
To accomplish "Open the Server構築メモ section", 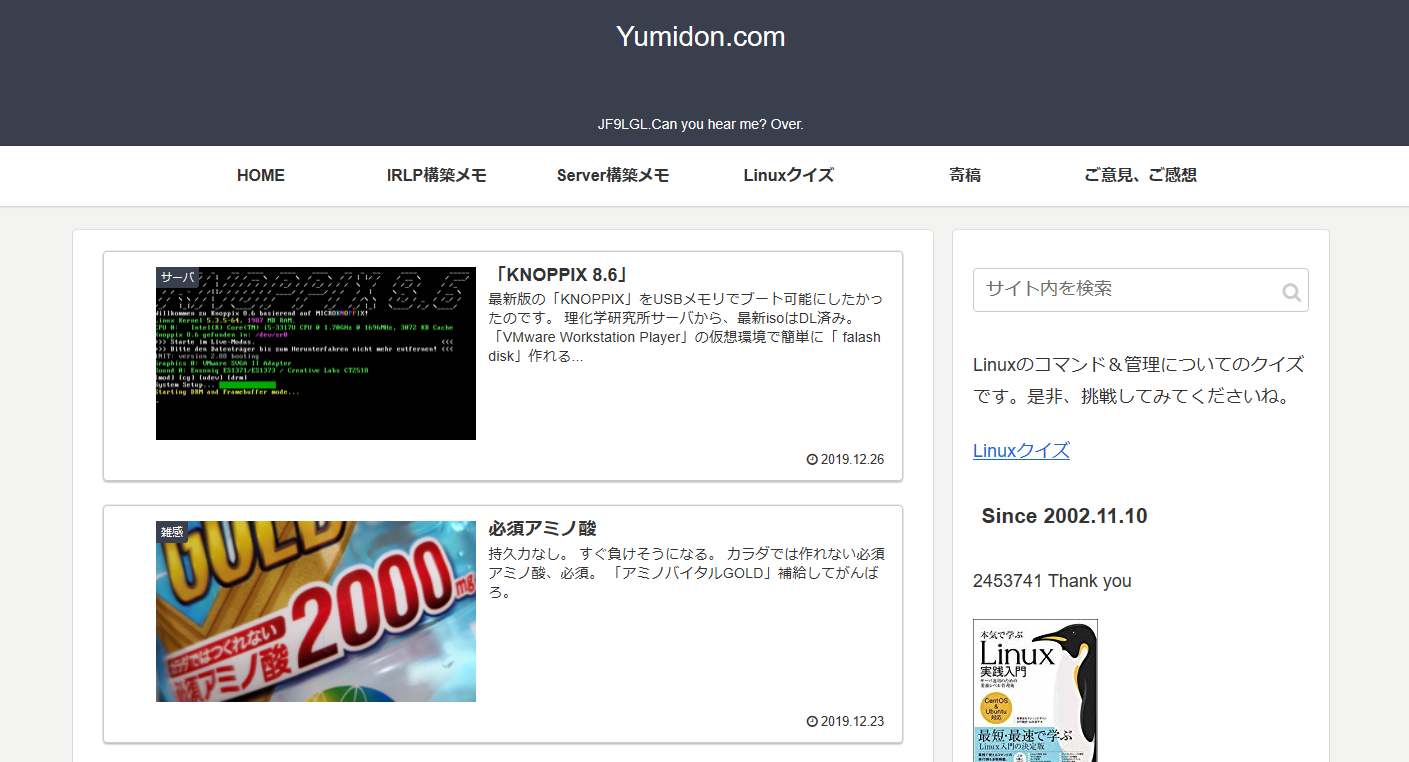I will [613, 175].
